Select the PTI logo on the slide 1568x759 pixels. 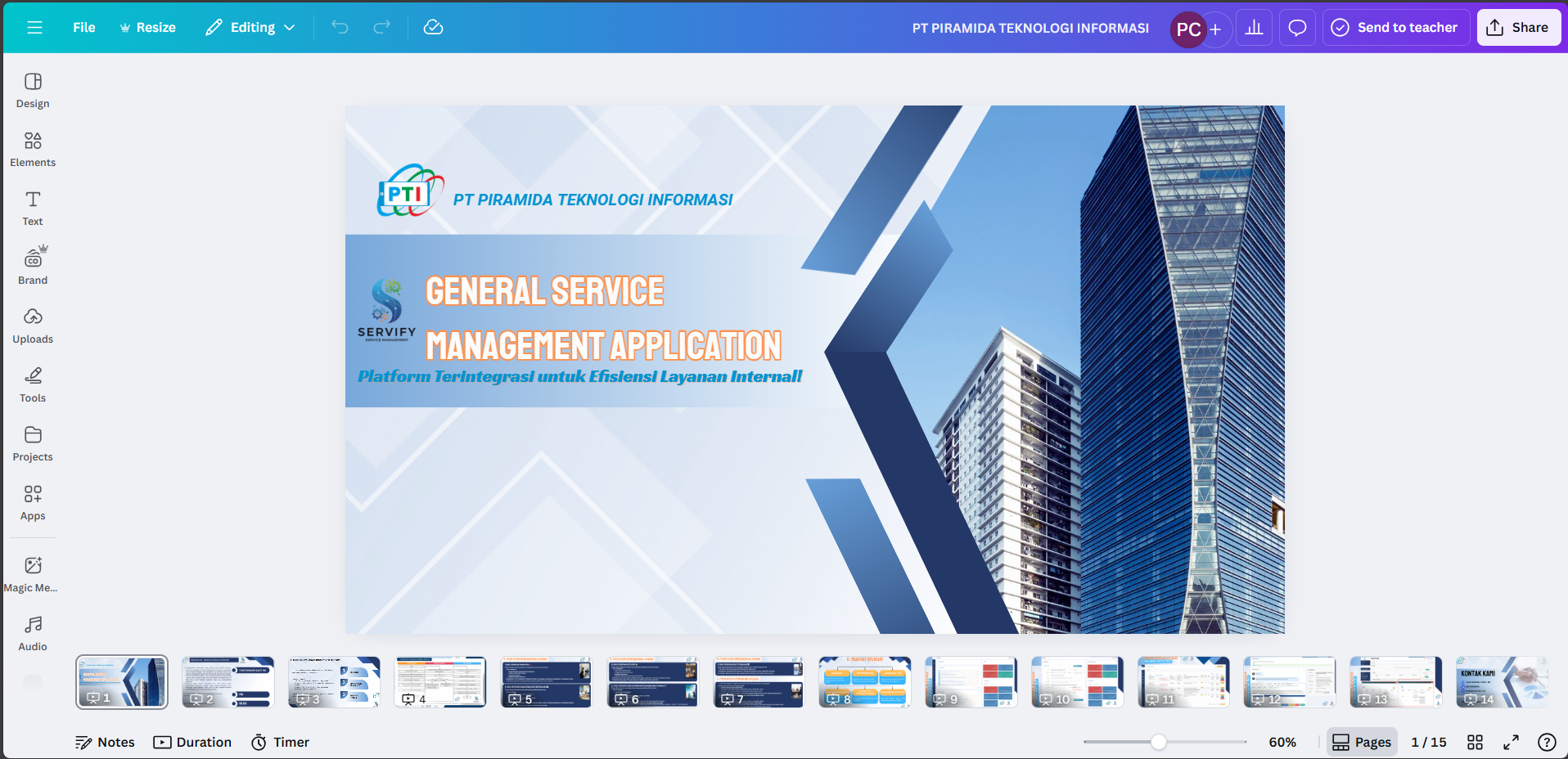[x=410, y=191]
